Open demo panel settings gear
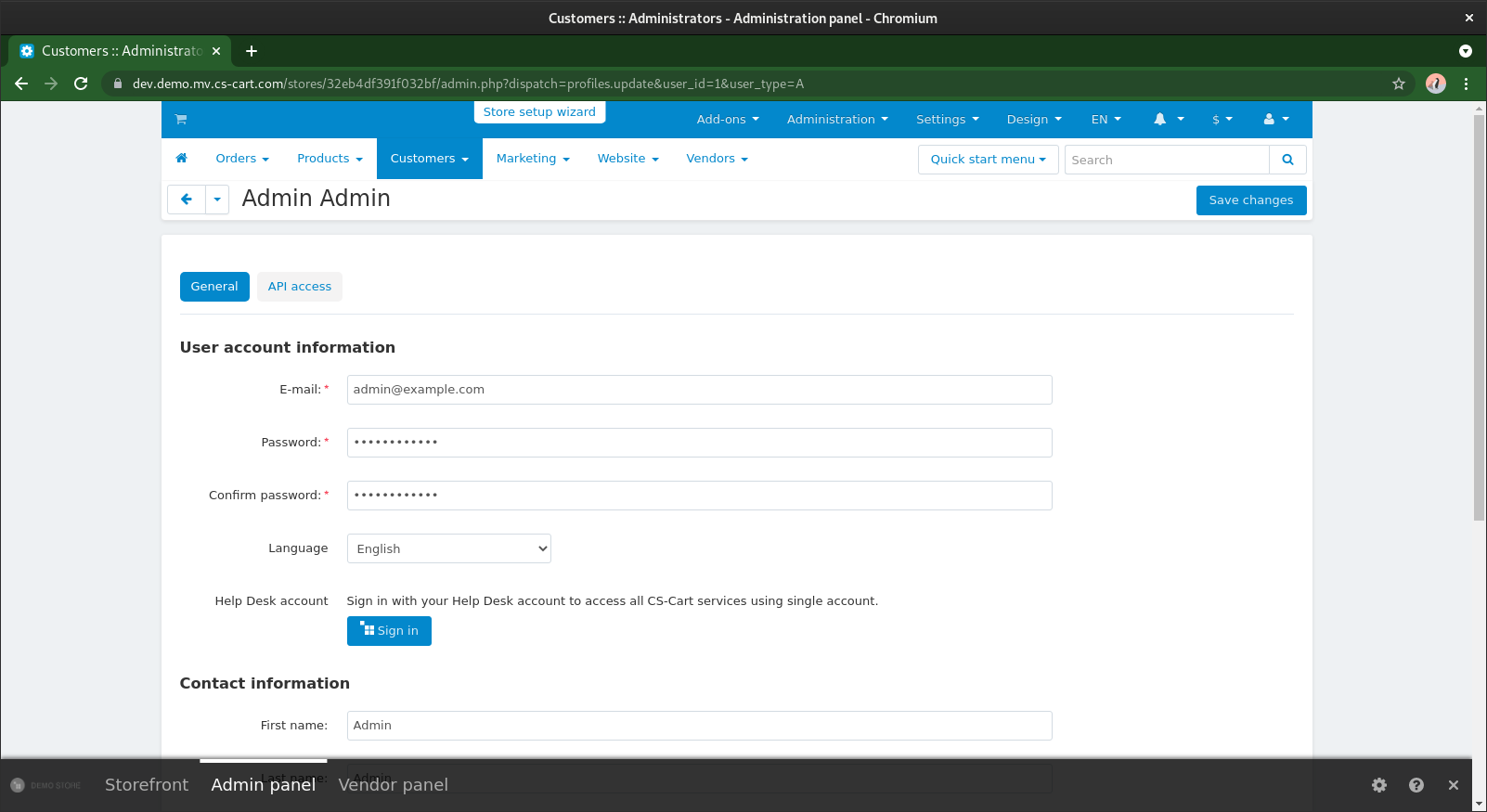Screen dimensions: 1487x812 point(1379,785)
